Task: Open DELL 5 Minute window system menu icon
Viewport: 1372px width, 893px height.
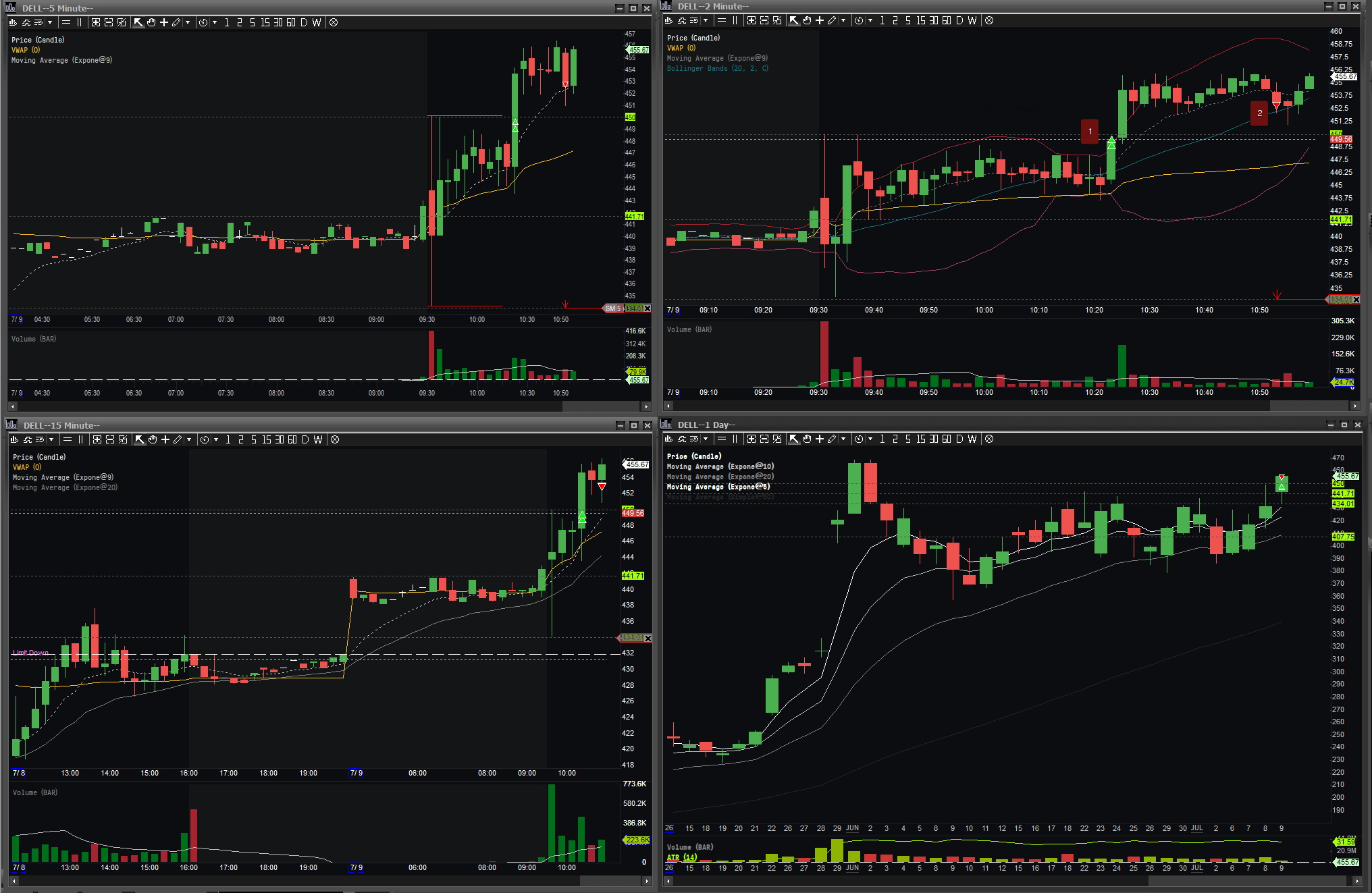Action: click(11, 8)
